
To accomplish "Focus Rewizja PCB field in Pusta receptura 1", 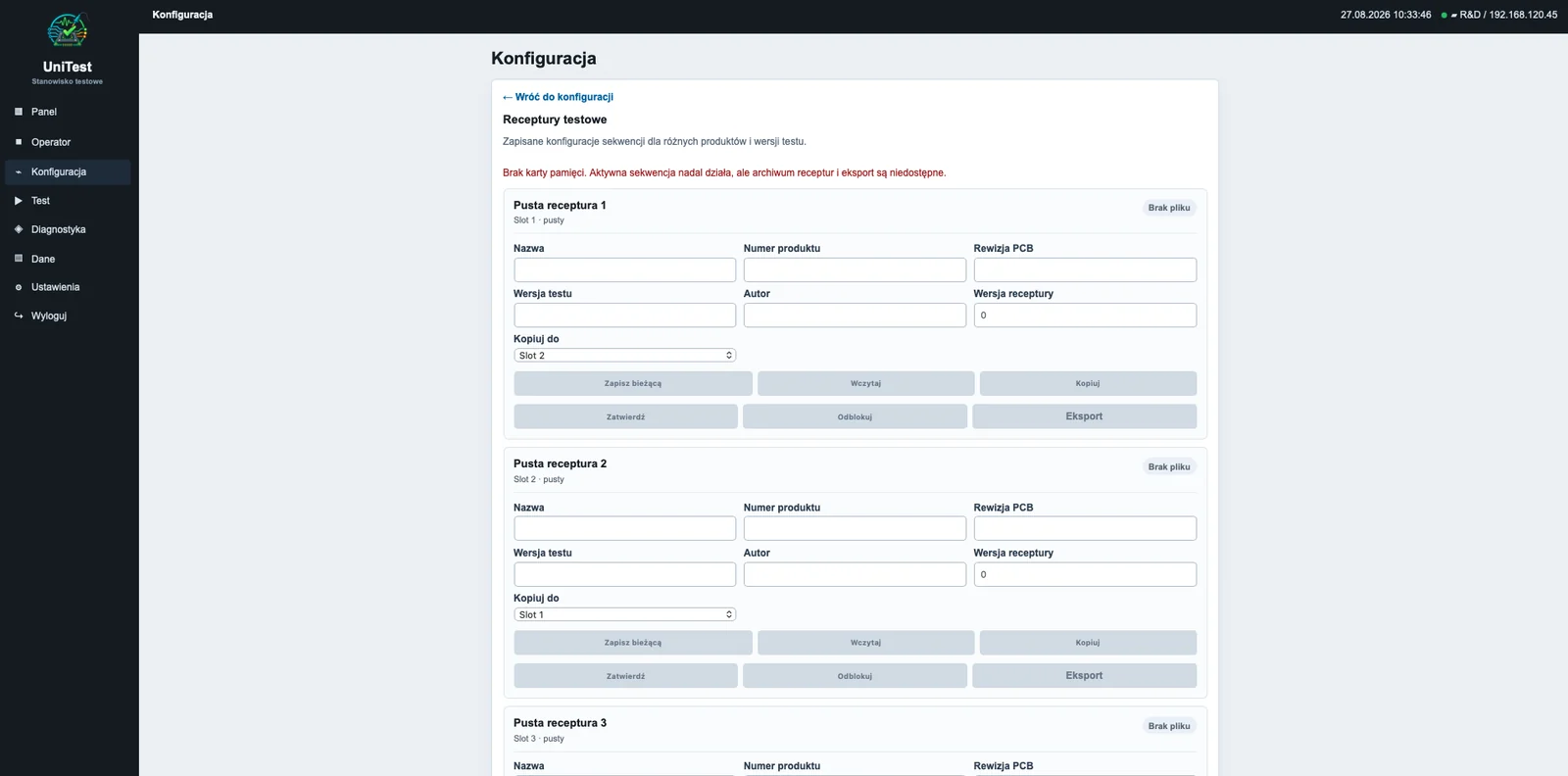I will pos(1085,269).
